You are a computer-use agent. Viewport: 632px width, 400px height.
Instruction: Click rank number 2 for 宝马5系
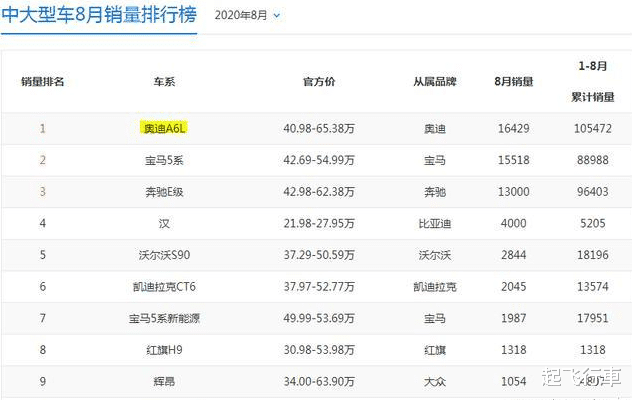42,160
